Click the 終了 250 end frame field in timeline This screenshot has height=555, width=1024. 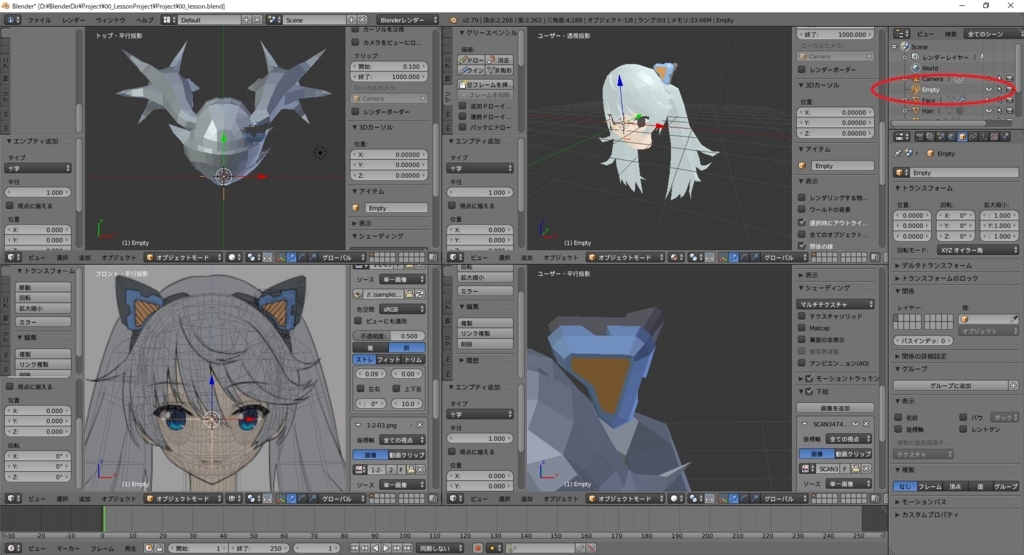[x=258, y=548]
